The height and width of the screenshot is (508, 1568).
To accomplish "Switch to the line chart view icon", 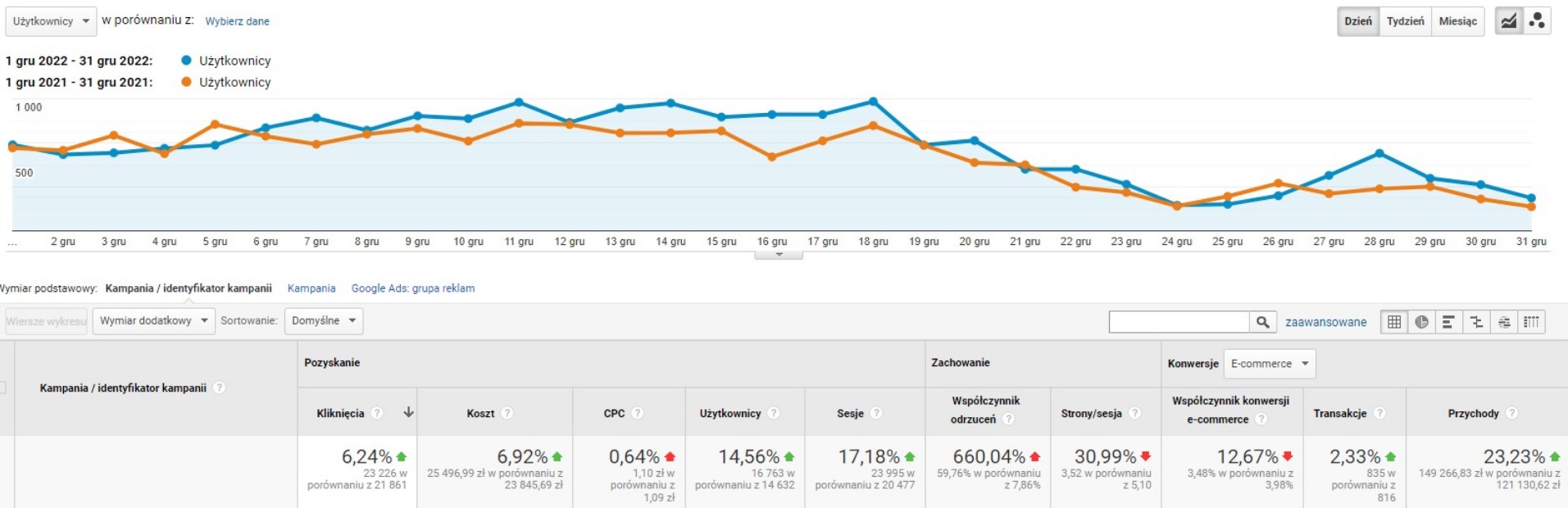I will tap(1509, 21).
